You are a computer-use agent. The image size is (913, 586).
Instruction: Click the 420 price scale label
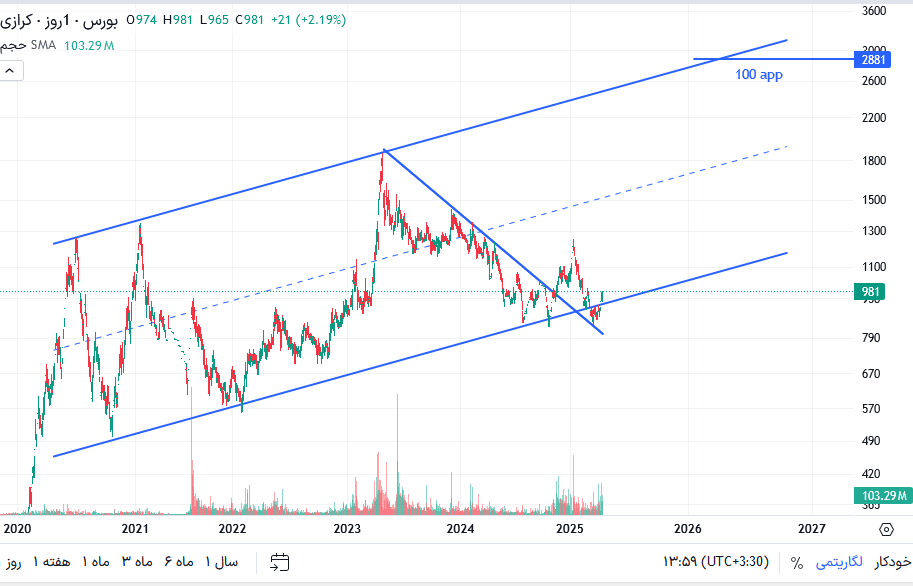[872, 473]
